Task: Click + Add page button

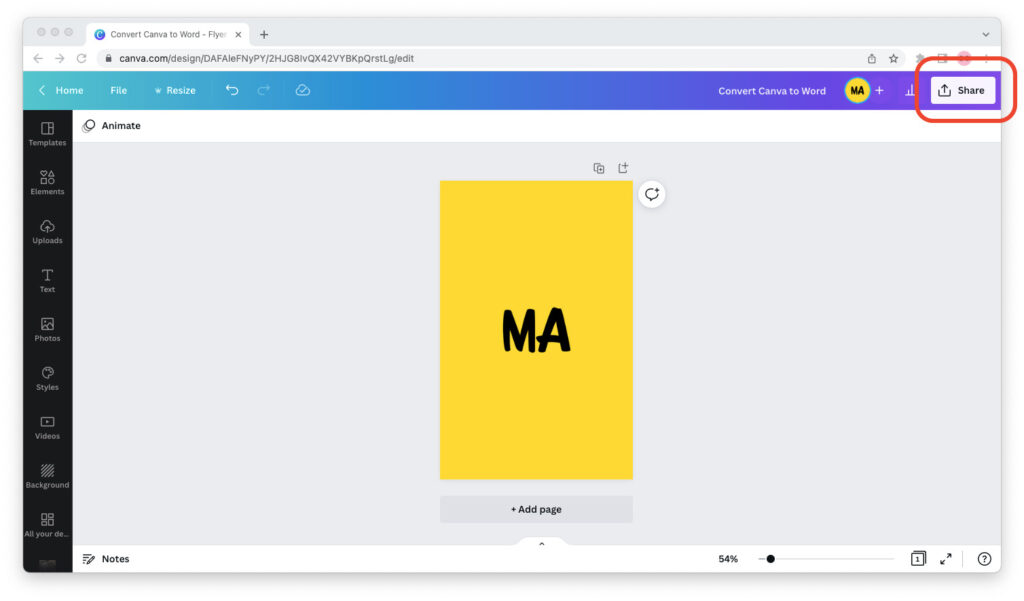Action: click(x=536, y=509)
